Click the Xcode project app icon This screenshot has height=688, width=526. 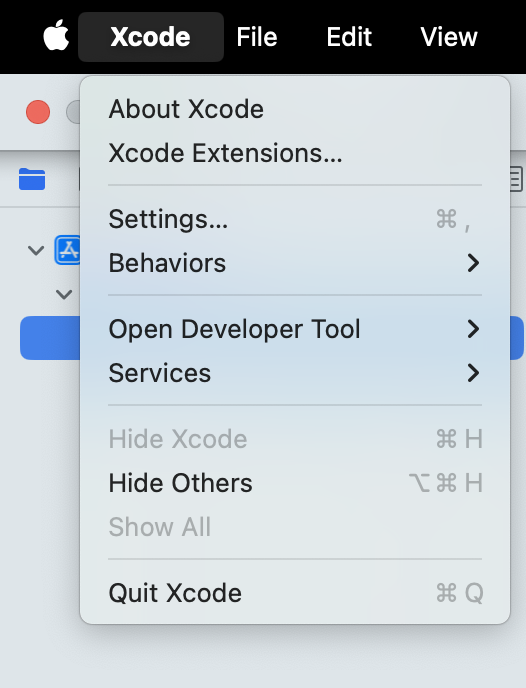[x=68, y=250]
